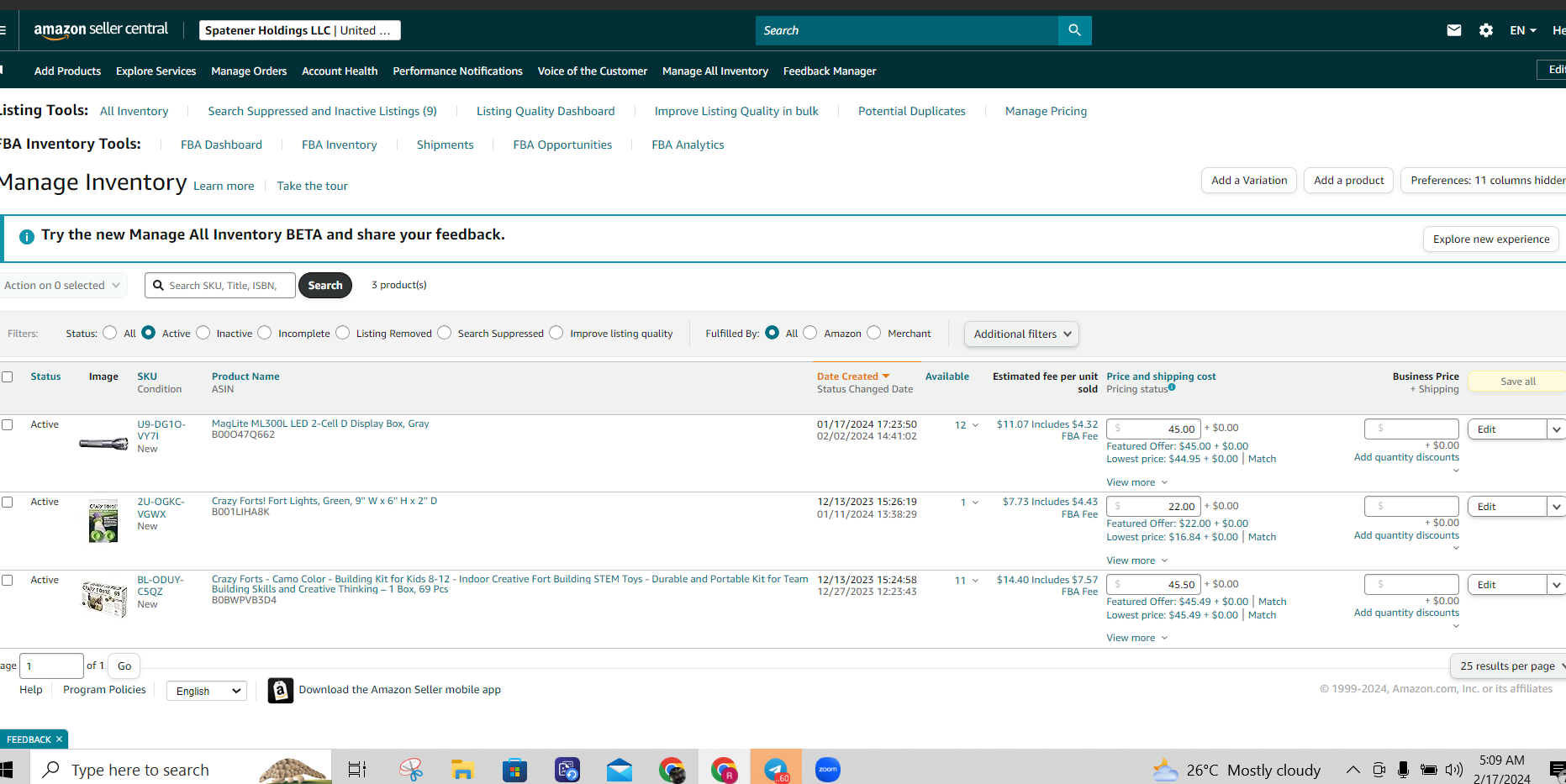Click the Amazon Seller mobile app icon
Image resolution: width=1566 pixels, height=784 pixels.
tap(281, 690)
